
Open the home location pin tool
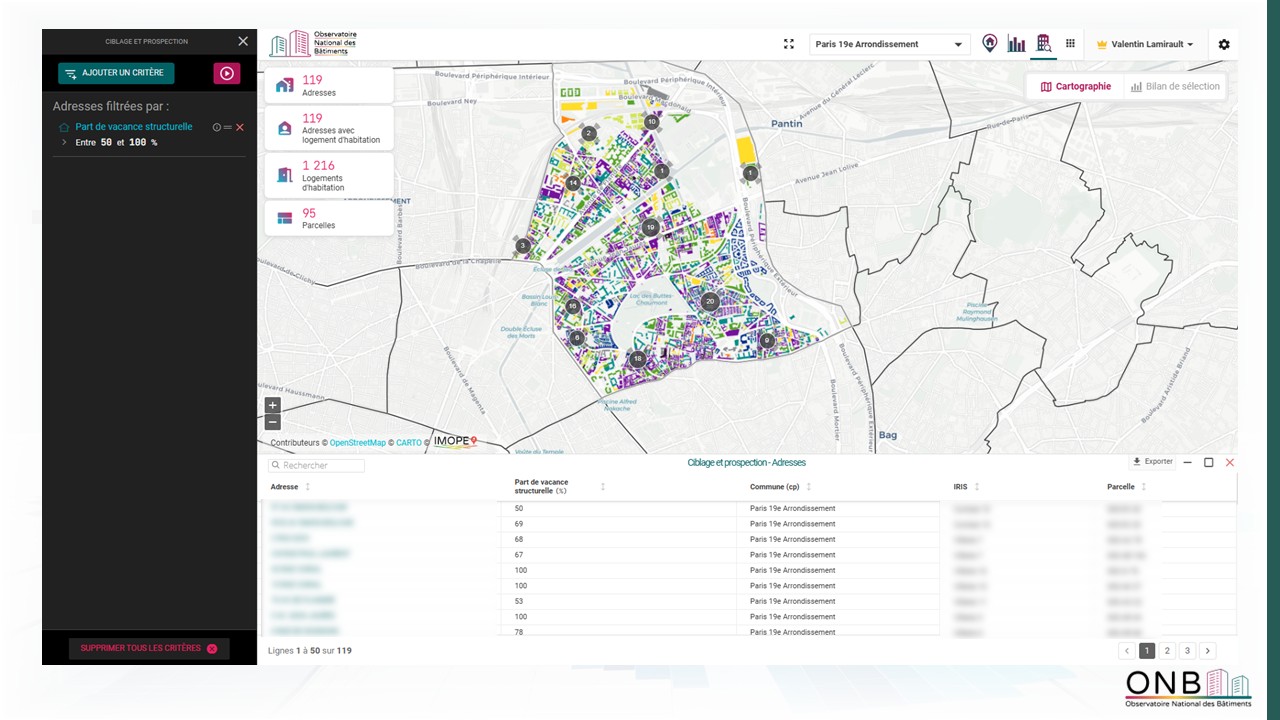click(989, 44)
